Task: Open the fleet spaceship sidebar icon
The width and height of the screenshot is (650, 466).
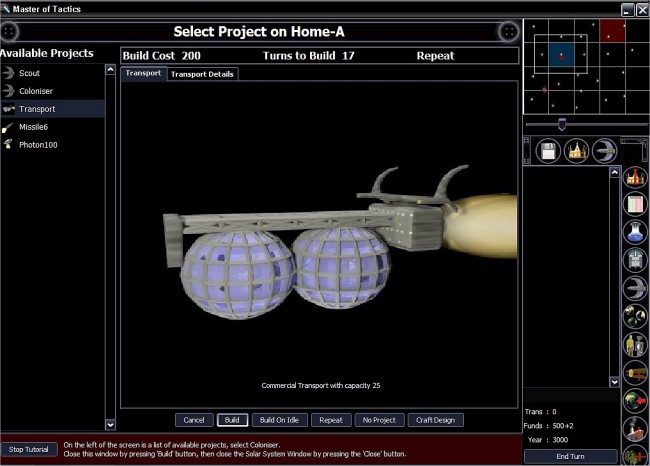Action: click(635, 288)
